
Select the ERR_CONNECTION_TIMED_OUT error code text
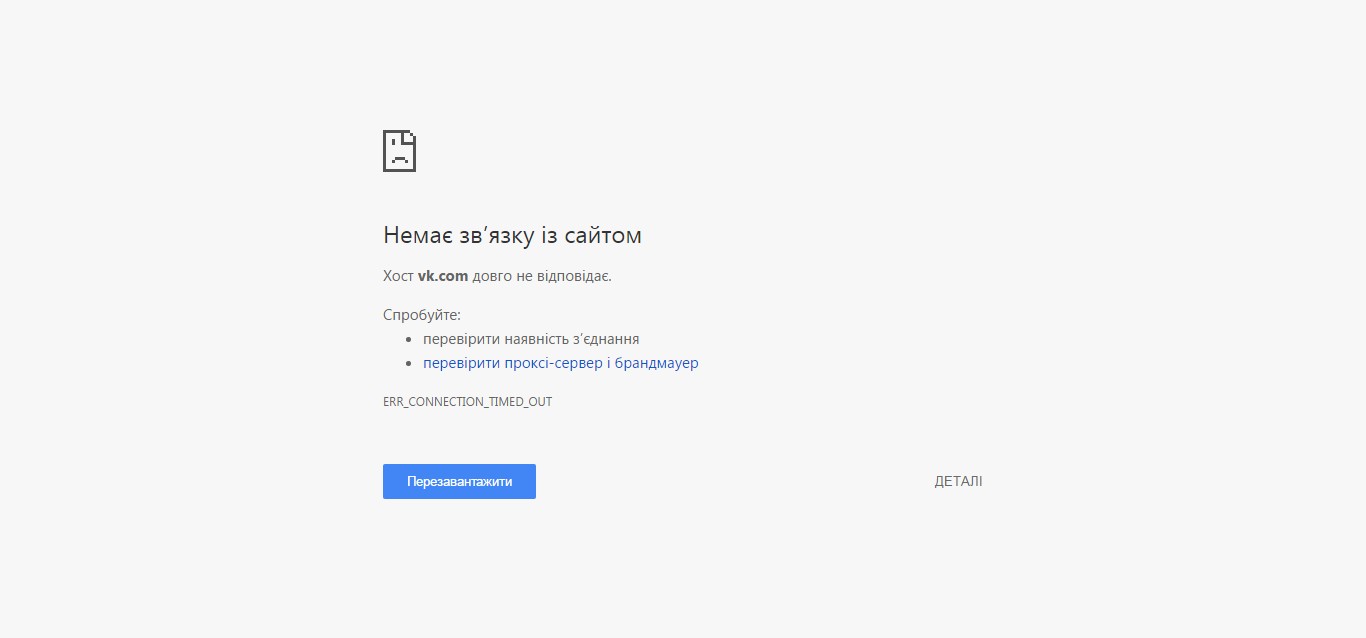(x=468, y=402)
